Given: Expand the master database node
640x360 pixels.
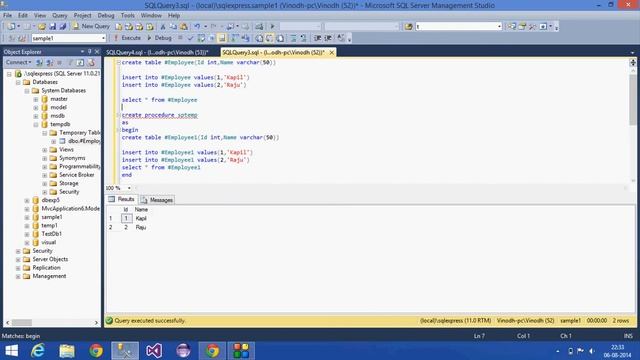Looking at the screenshot, I should 36,99.
